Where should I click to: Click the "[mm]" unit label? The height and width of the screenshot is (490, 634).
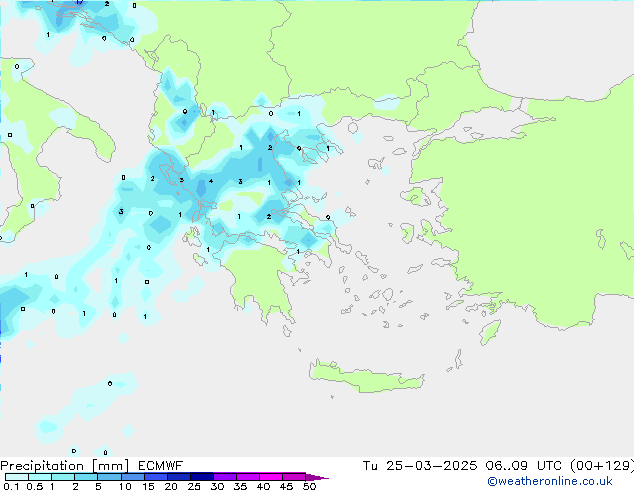click(111, 466)
